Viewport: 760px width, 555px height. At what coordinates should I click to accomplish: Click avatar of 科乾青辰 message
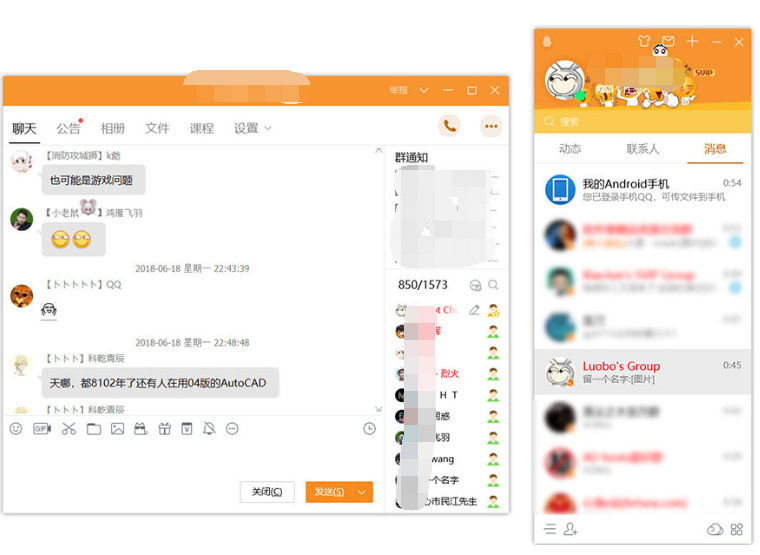point(21,365)
